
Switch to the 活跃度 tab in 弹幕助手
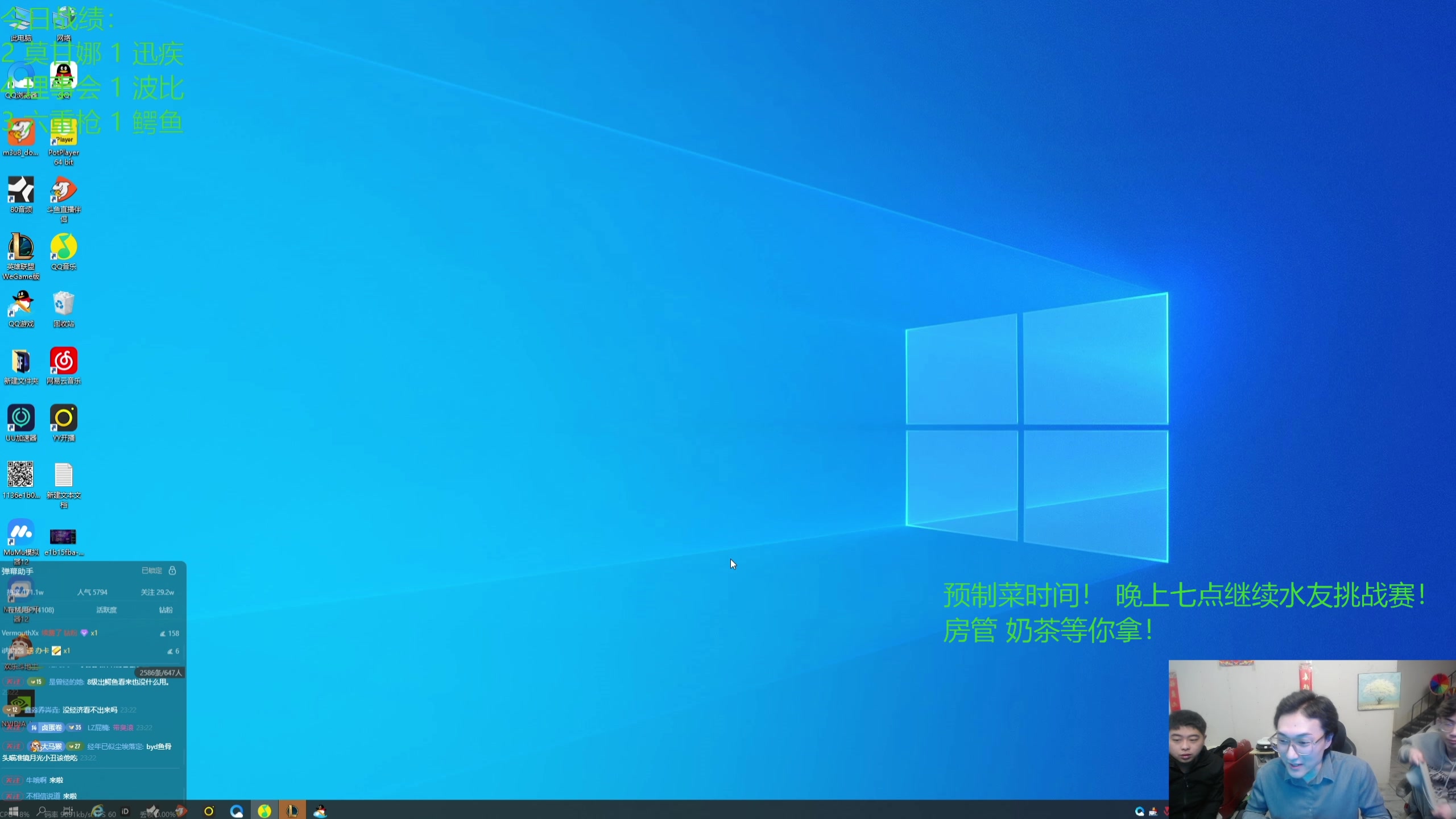(x=106, y=610)
